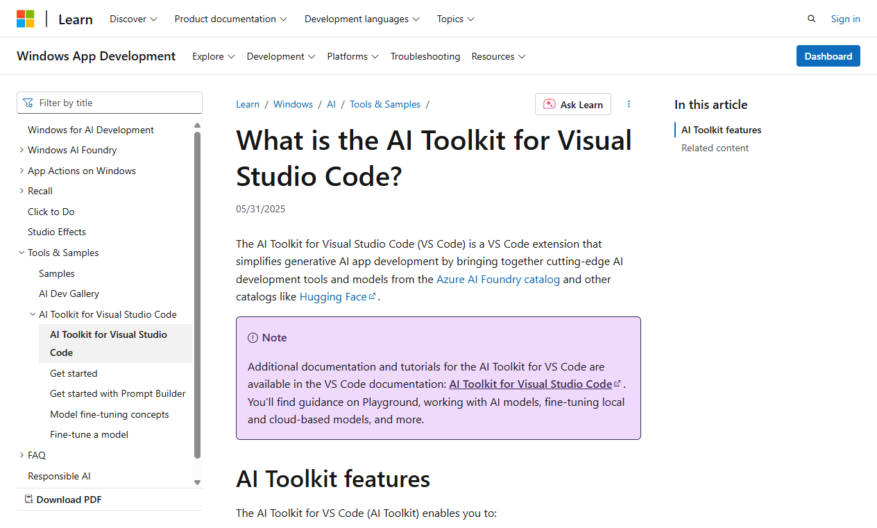The image size is (877, 528).
Task: Open the Dashboard button
Action: (x=828, y=56)
